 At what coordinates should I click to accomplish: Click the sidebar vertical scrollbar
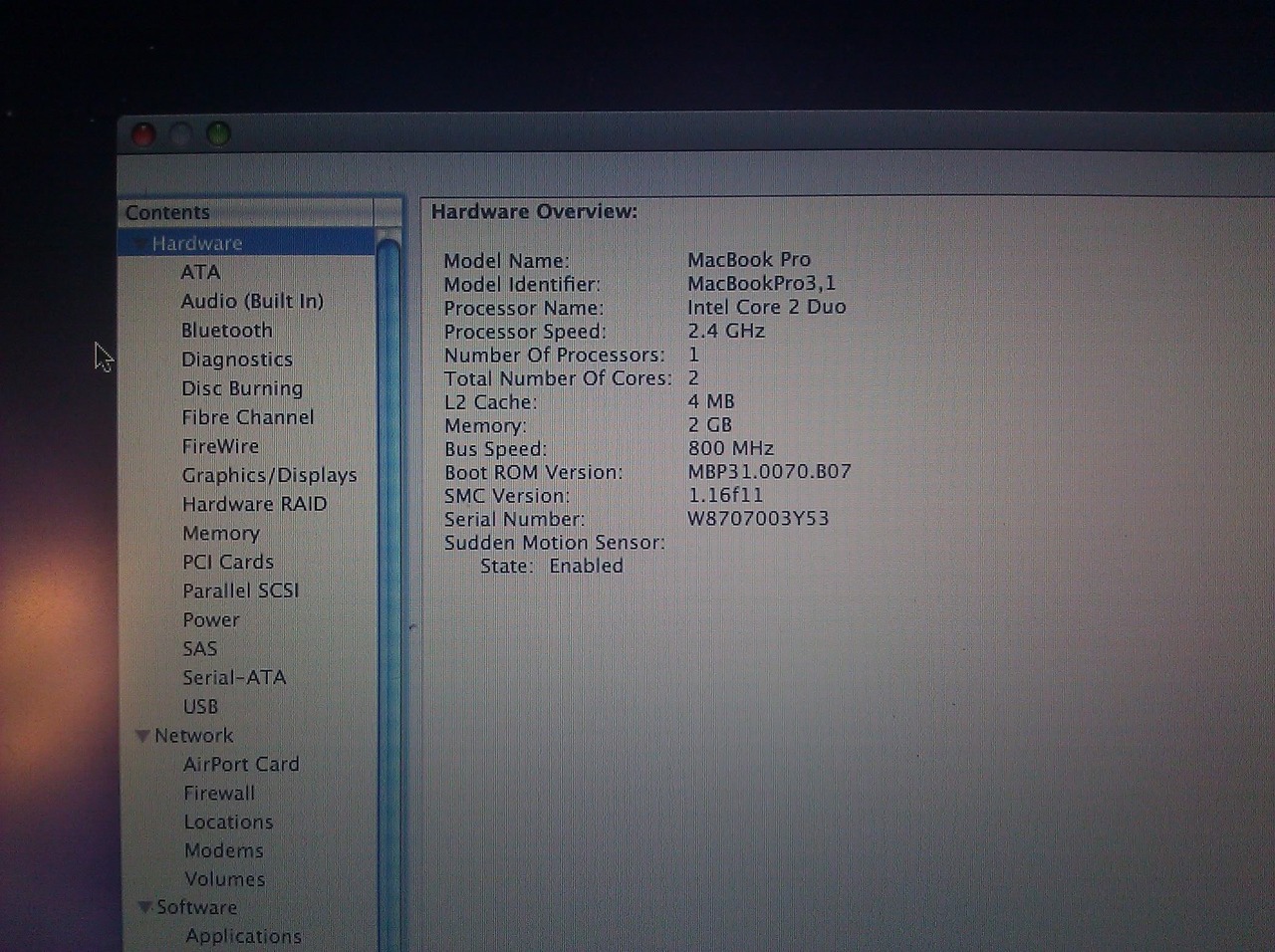[388, 588]
